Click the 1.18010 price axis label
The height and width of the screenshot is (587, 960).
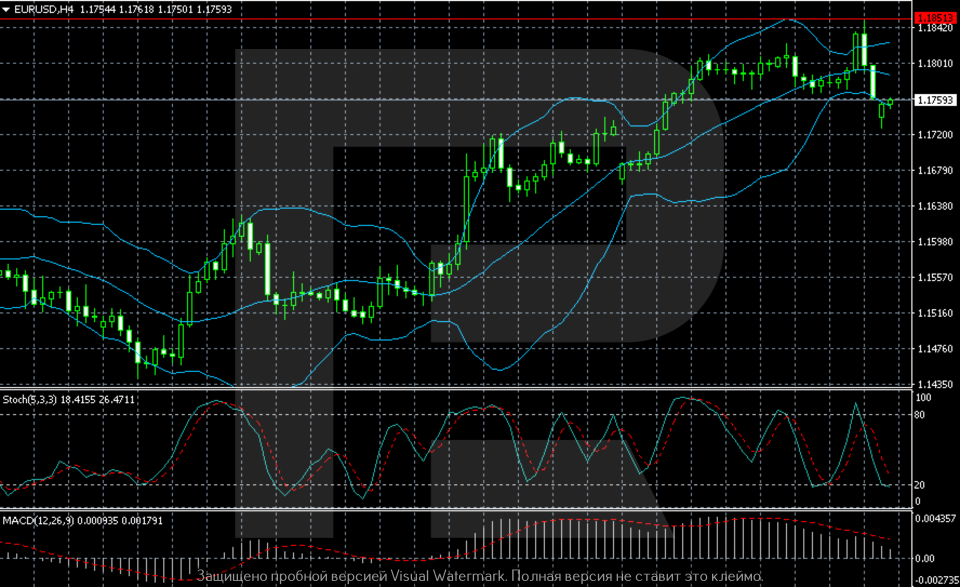[x=933, y=64]
